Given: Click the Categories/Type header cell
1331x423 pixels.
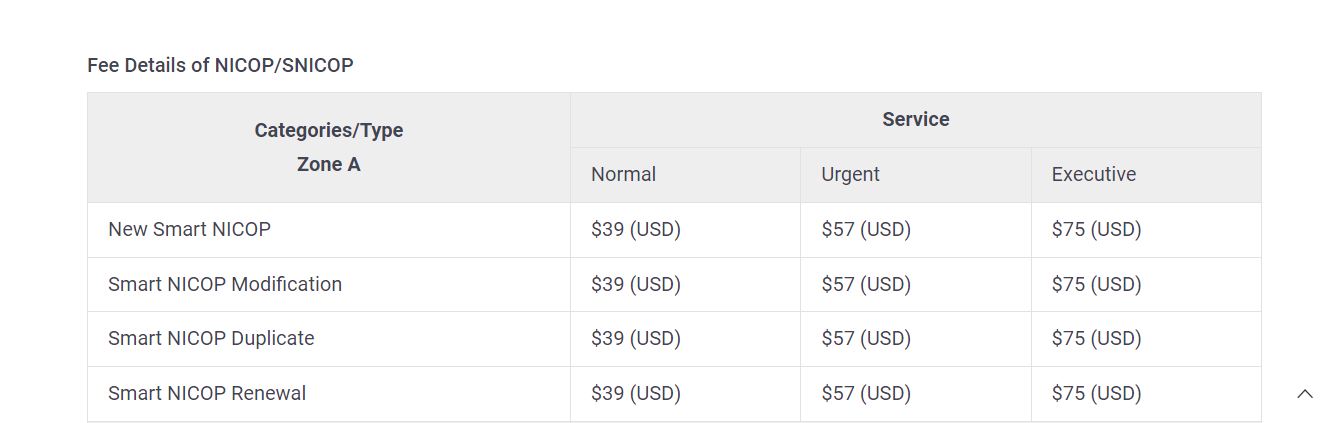Looking at the screenshot, I should tap(328, 130).
